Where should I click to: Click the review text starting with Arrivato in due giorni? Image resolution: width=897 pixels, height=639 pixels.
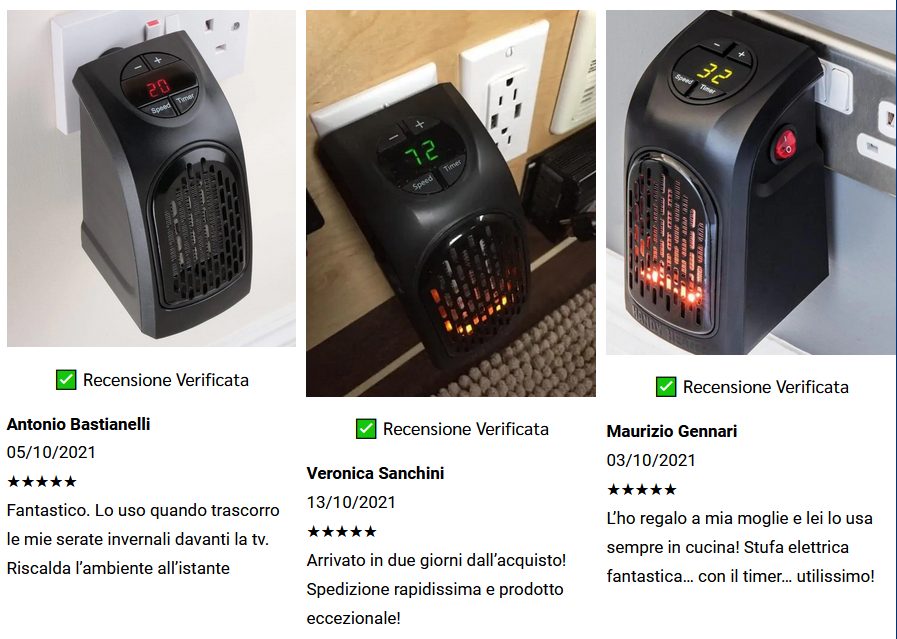[x=436, y=589]
